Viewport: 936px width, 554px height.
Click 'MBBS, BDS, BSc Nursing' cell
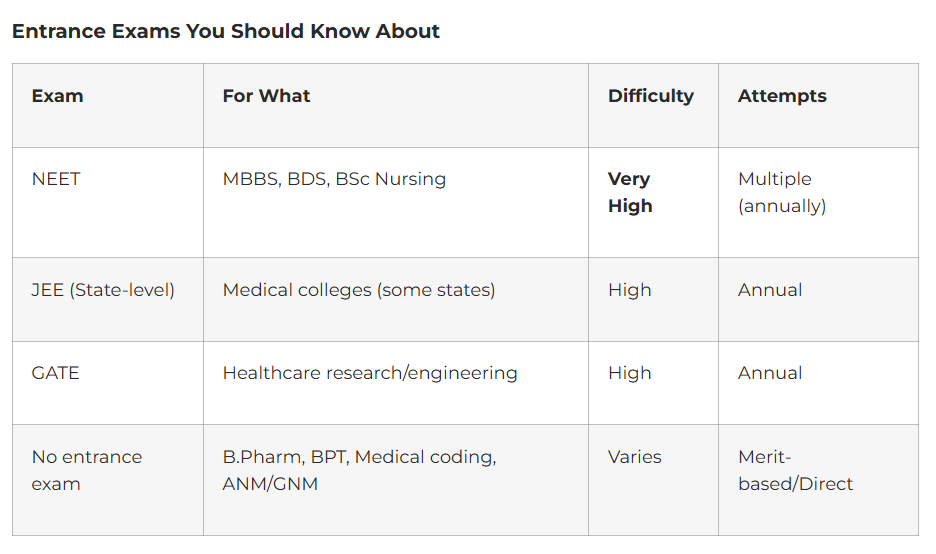click(x=334, y=179)
